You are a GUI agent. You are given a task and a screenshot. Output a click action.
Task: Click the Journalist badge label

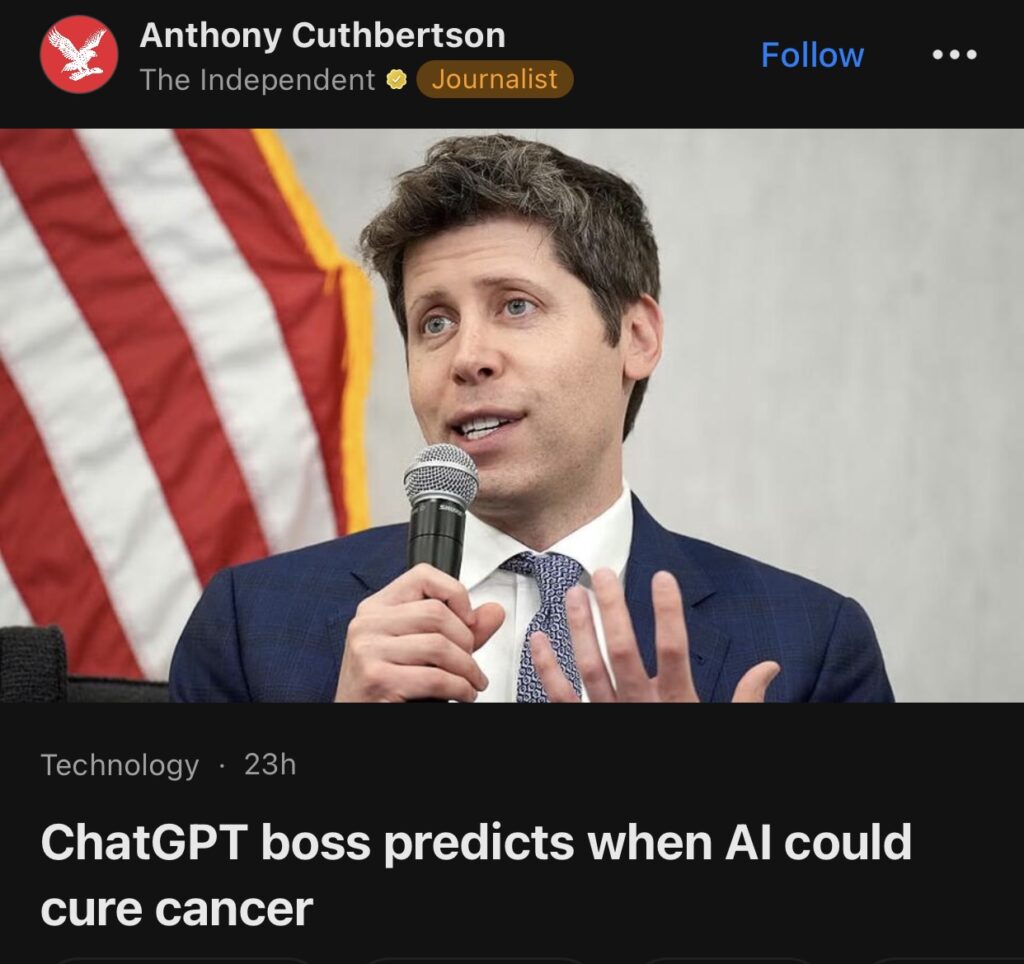tap(494, 79)
